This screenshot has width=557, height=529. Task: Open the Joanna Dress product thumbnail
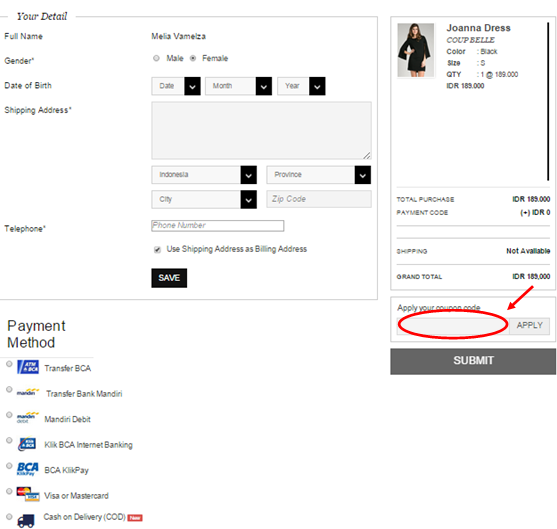point(416,50)
